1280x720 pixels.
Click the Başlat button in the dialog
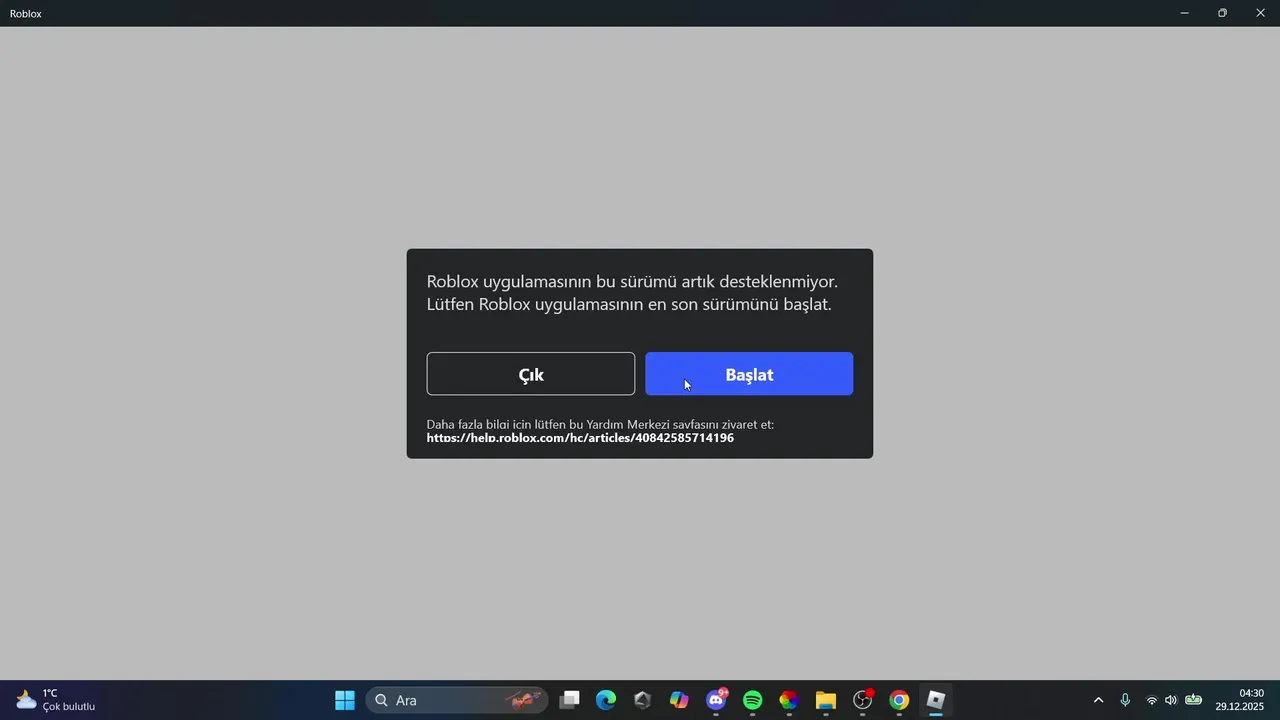[749, 374]
